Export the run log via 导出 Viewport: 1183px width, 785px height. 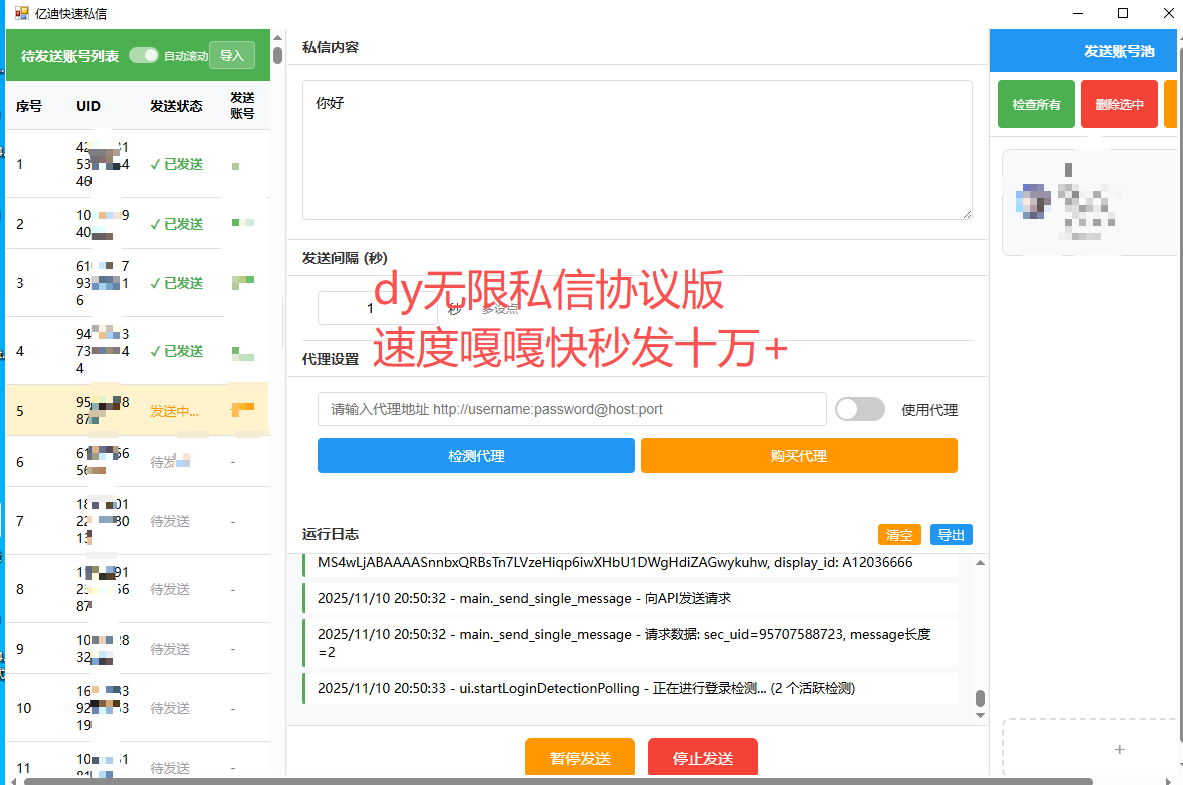coord(950,535)
